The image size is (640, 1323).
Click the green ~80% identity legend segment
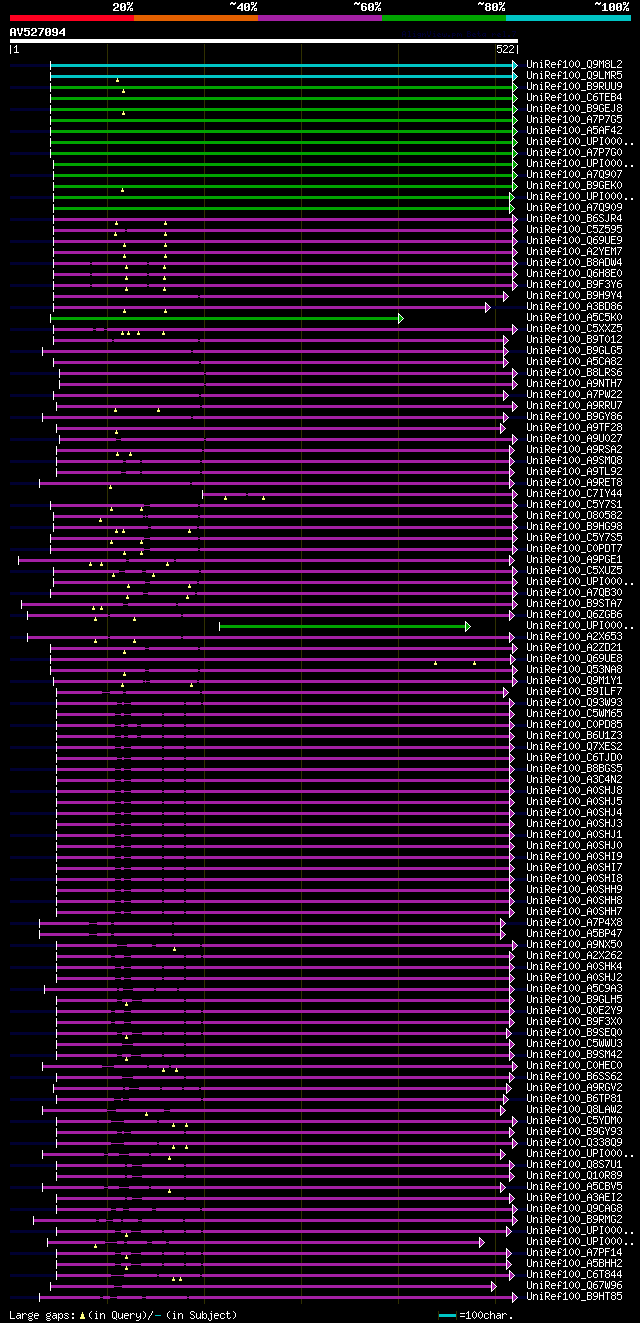(444, 18)
